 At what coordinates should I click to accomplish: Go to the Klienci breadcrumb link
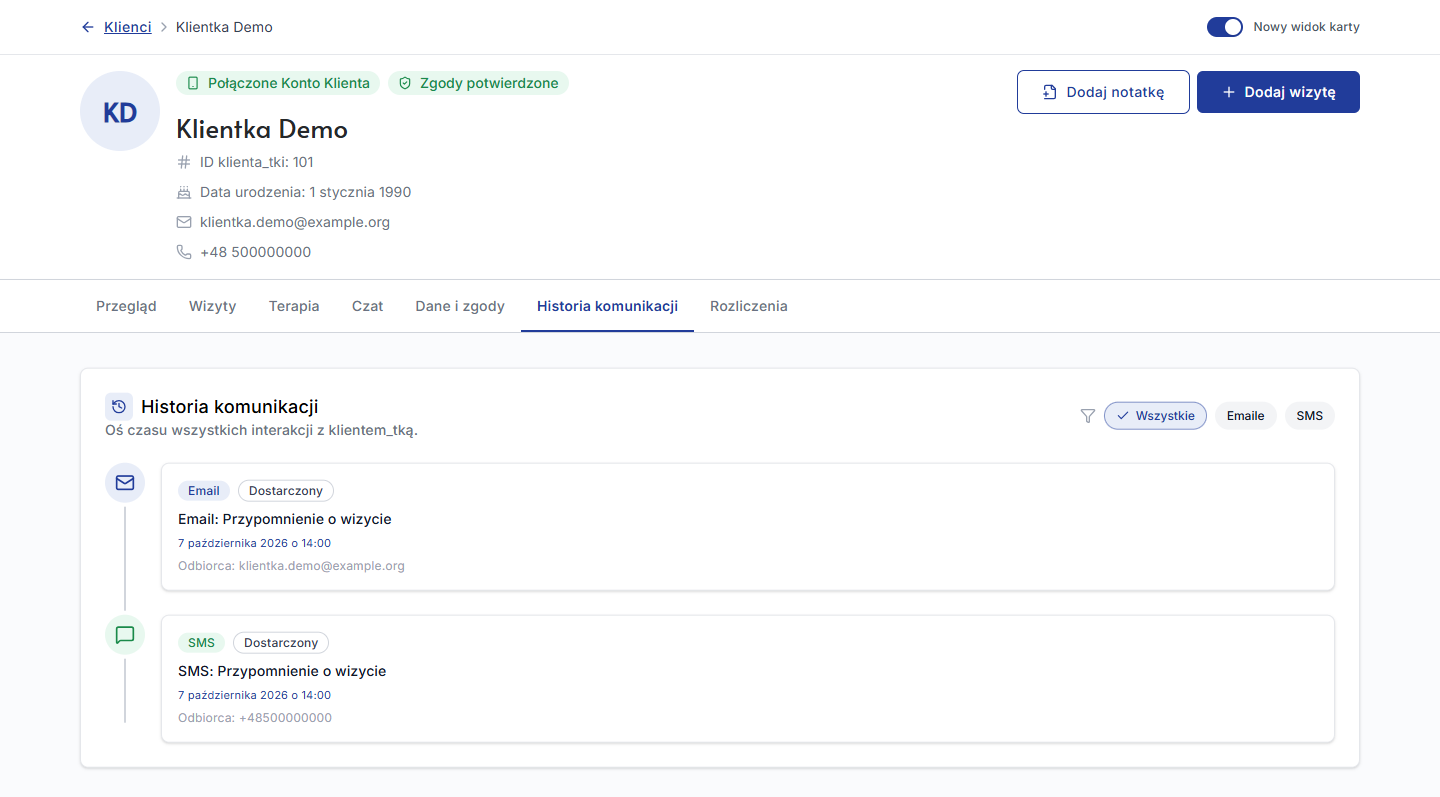[x=128, y=27]
